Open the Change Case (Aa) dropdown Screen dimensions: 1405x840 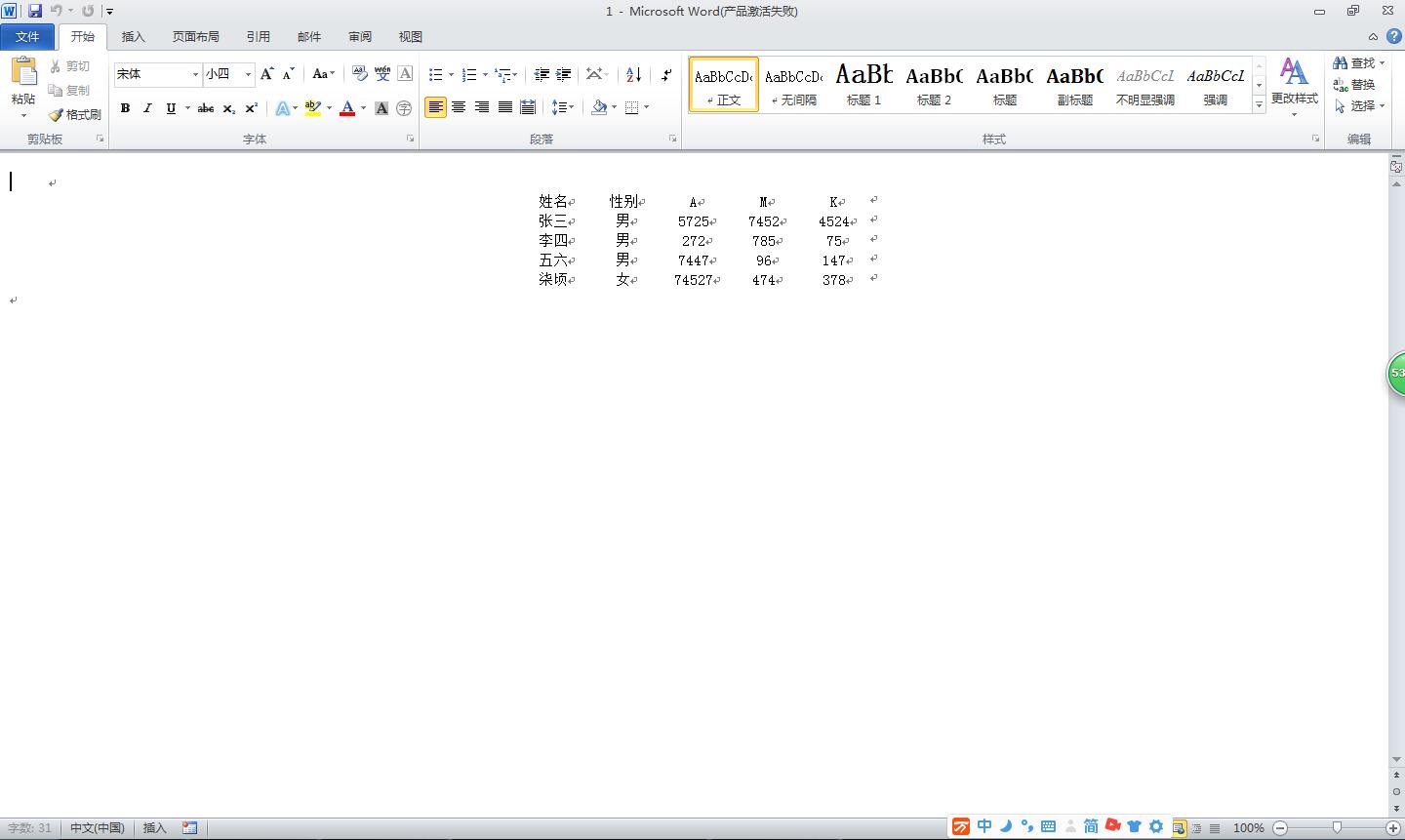[323, 74]
